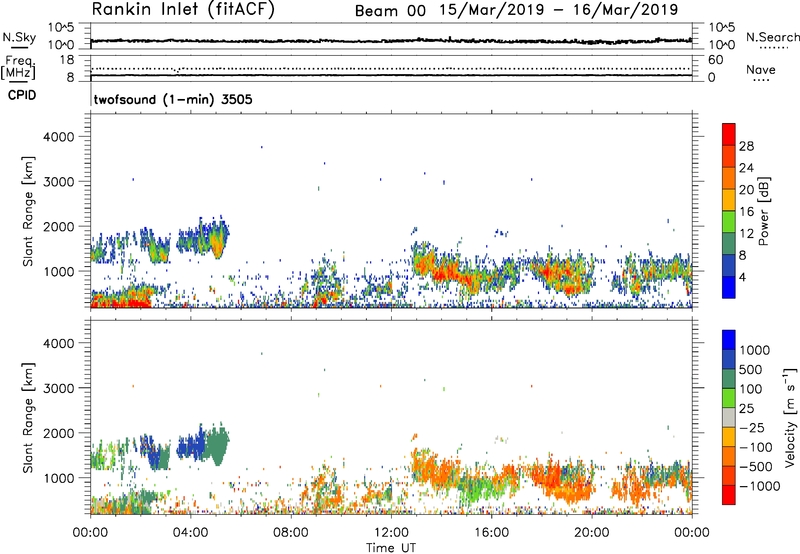Click the gray -25 to 25 velocity color segment
The height and width of the screenshot is (554, 800).
tap(729, 418)
